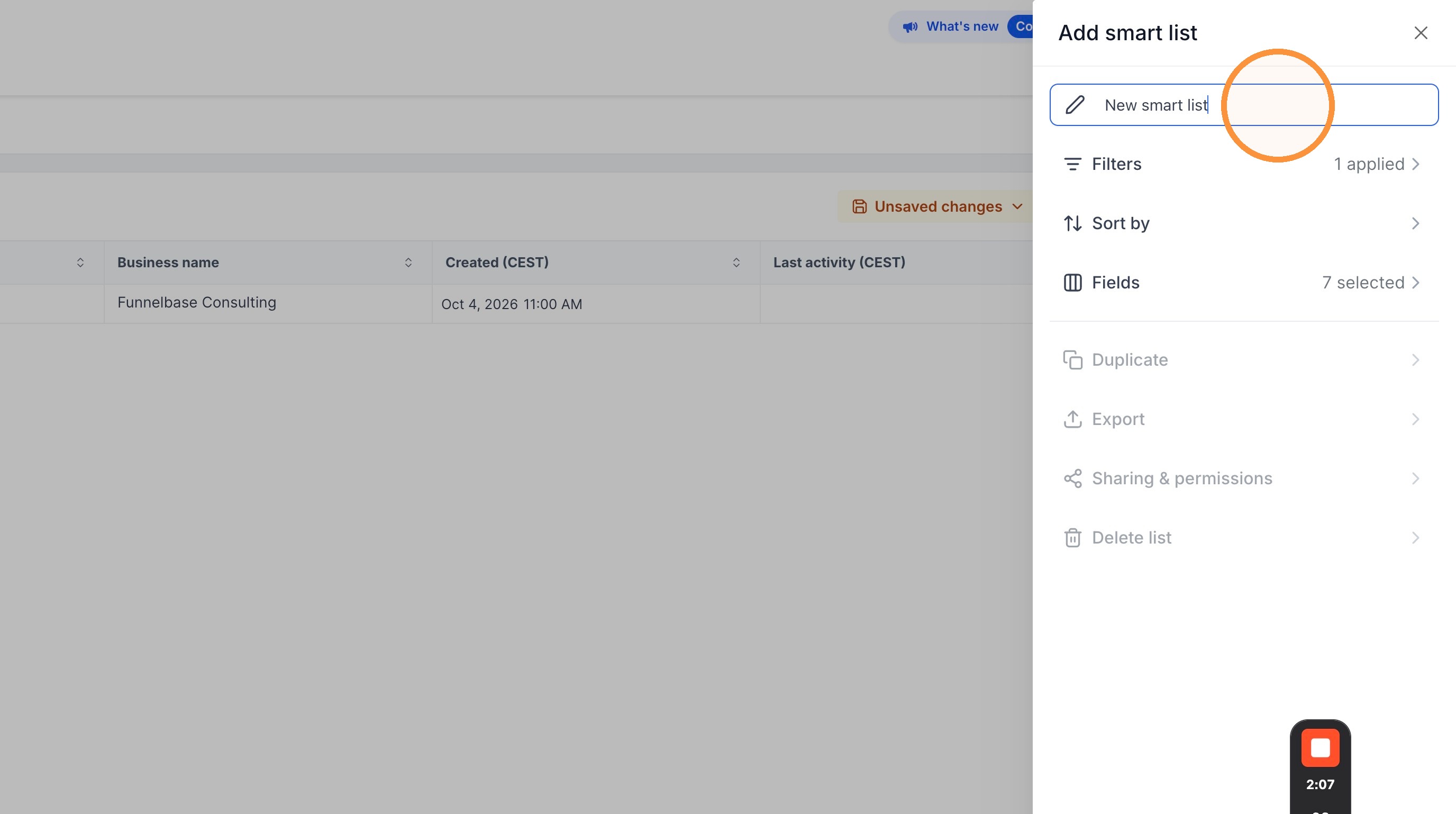Viewport: 1456px width, 814px height.
Task: Click the Oct 4, 2026 11:00 AM cell
Action: click(596, 304)
